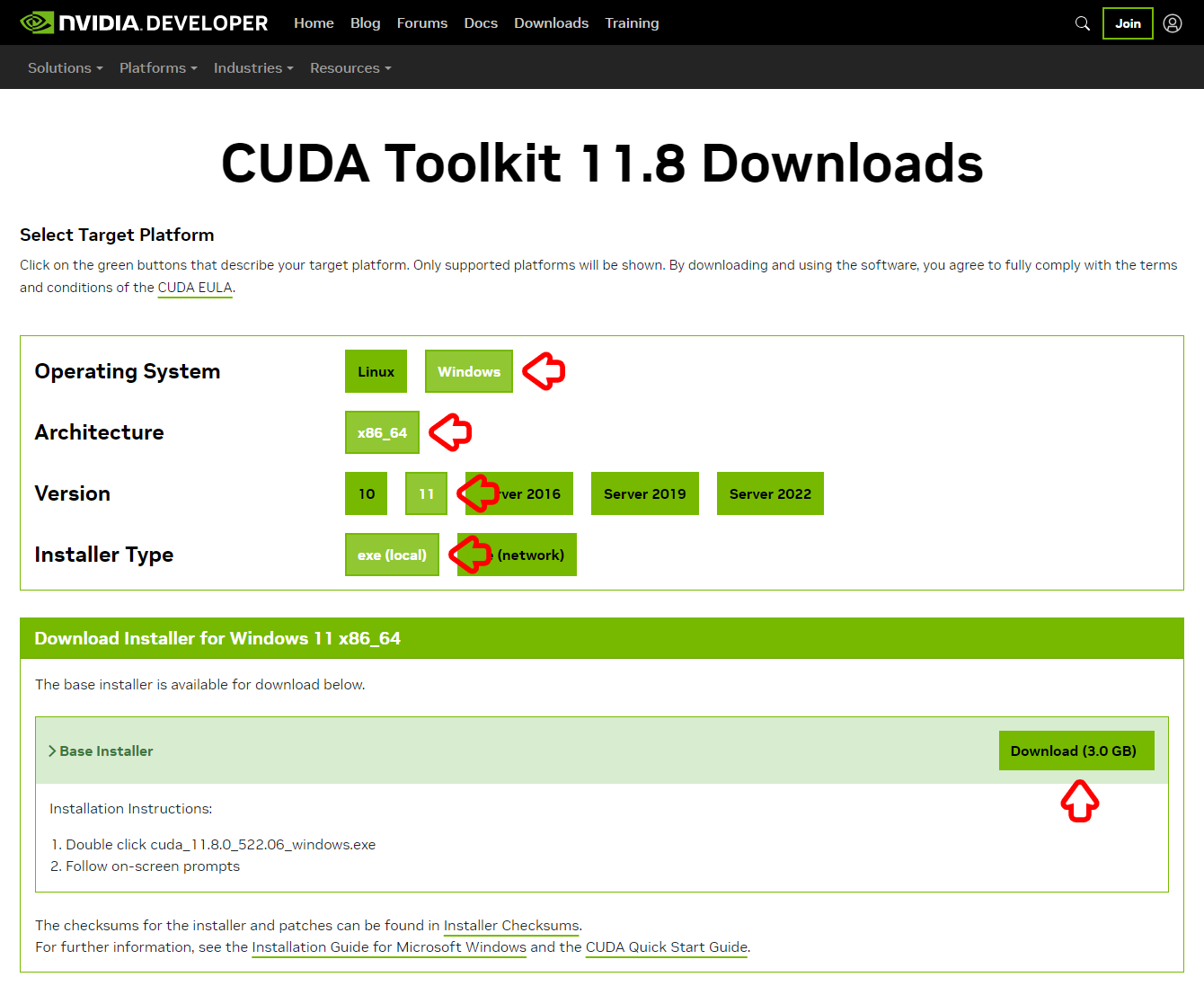Open the search icon
This screenshot has width=1204, height=995.
click(x=1082, y=22)
